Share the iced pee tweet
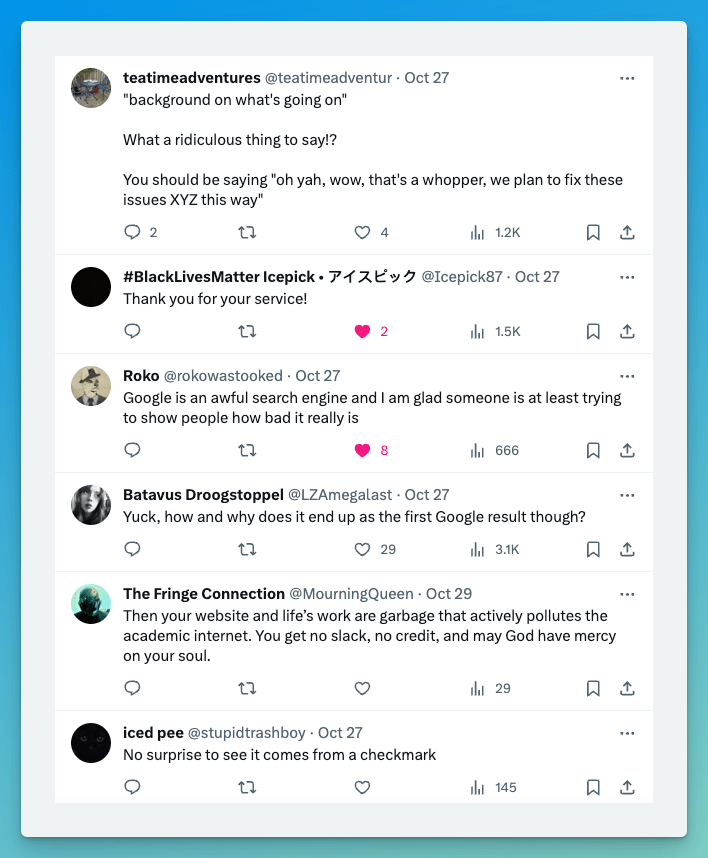The height and width of the screenshot is (858, 708). click(x=627, y=787)
